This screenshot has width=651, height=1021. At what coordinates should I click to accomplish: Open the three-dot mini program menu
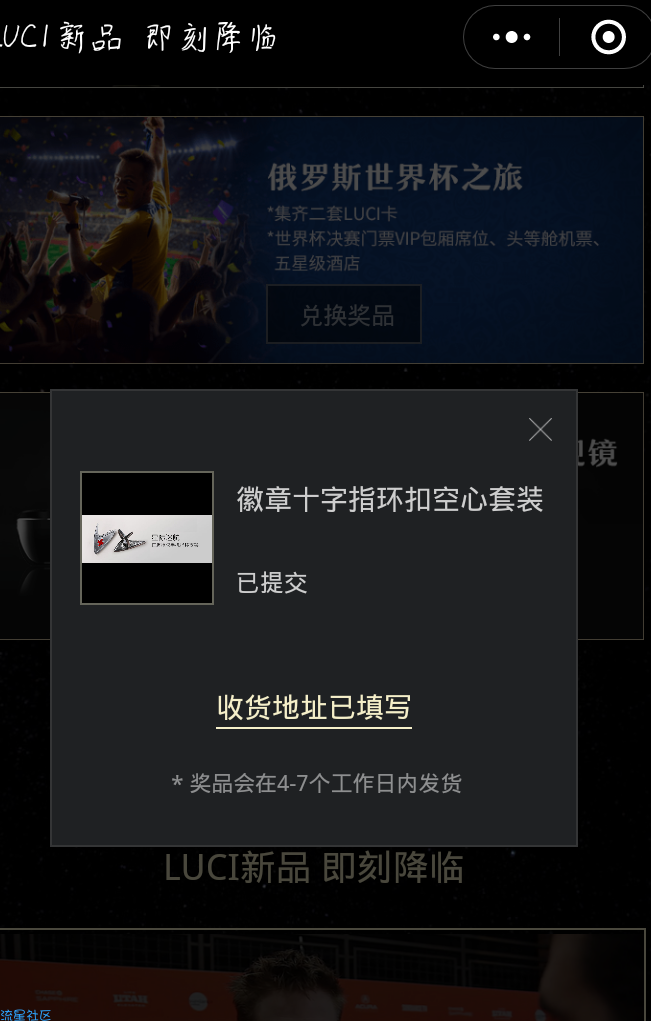pos(512,38)
